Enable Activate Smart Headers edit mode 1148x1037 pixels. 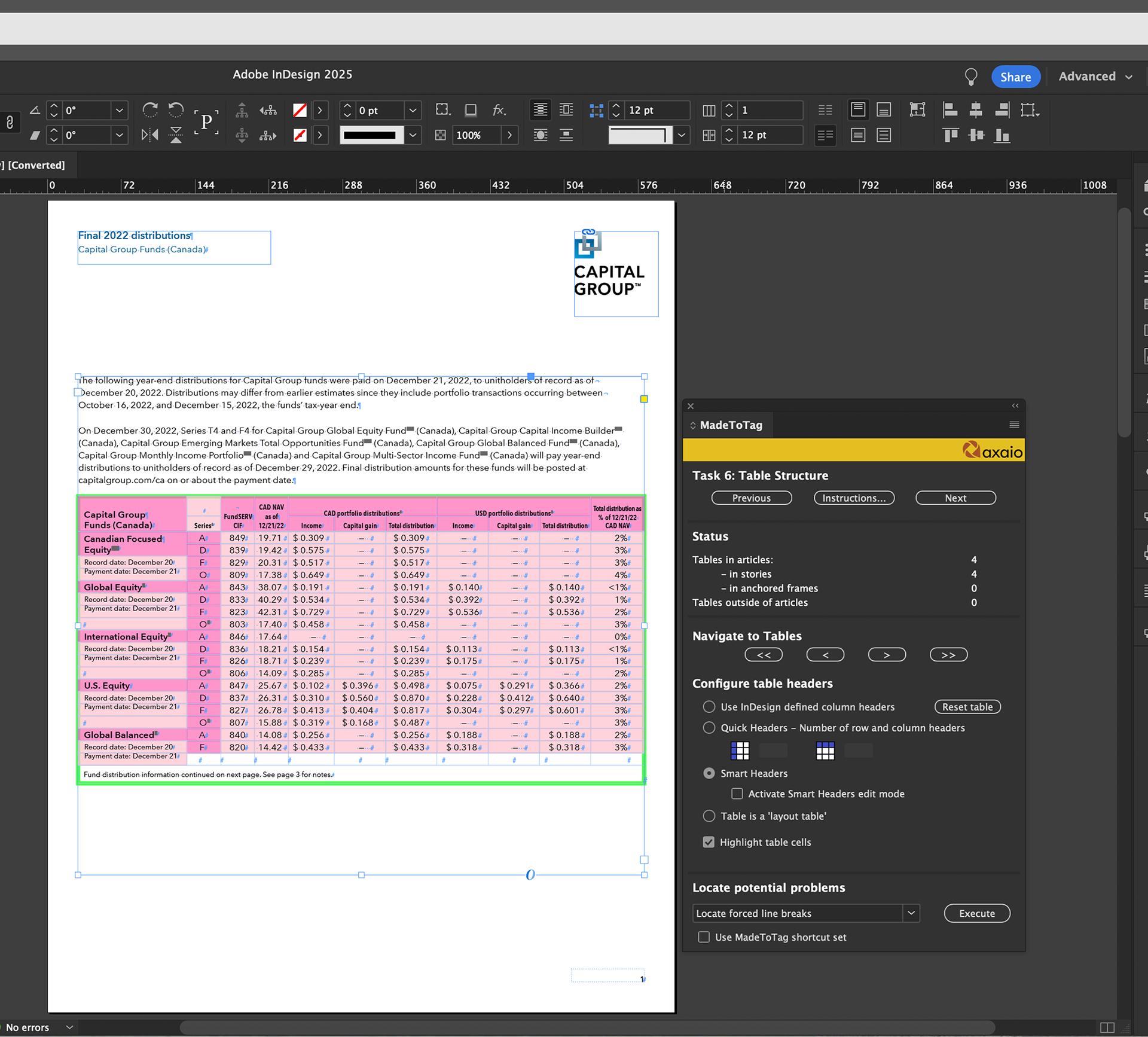737,794
